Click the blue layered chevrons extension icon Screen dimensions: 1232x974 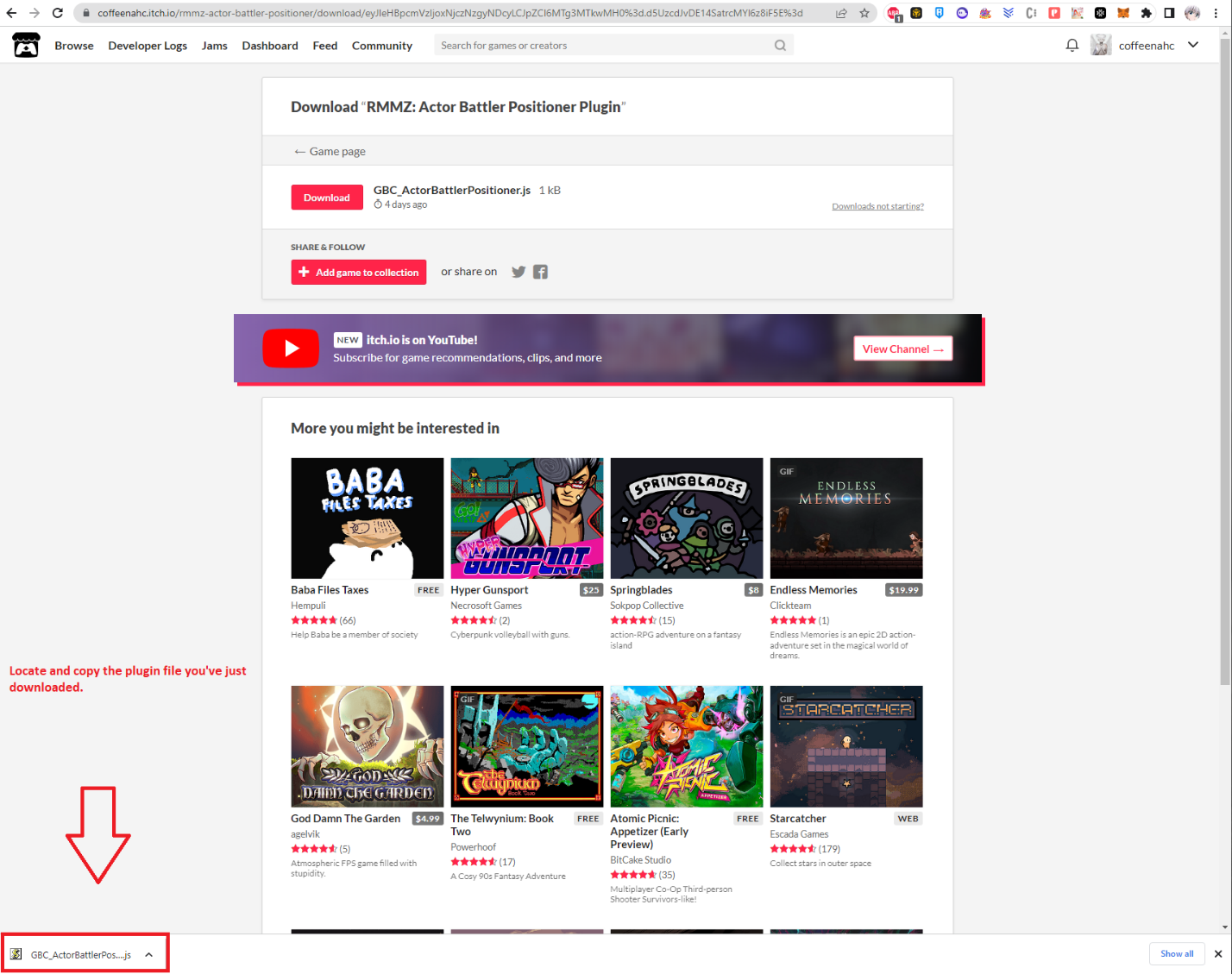pyautogui.click(x=1008, y=13)
